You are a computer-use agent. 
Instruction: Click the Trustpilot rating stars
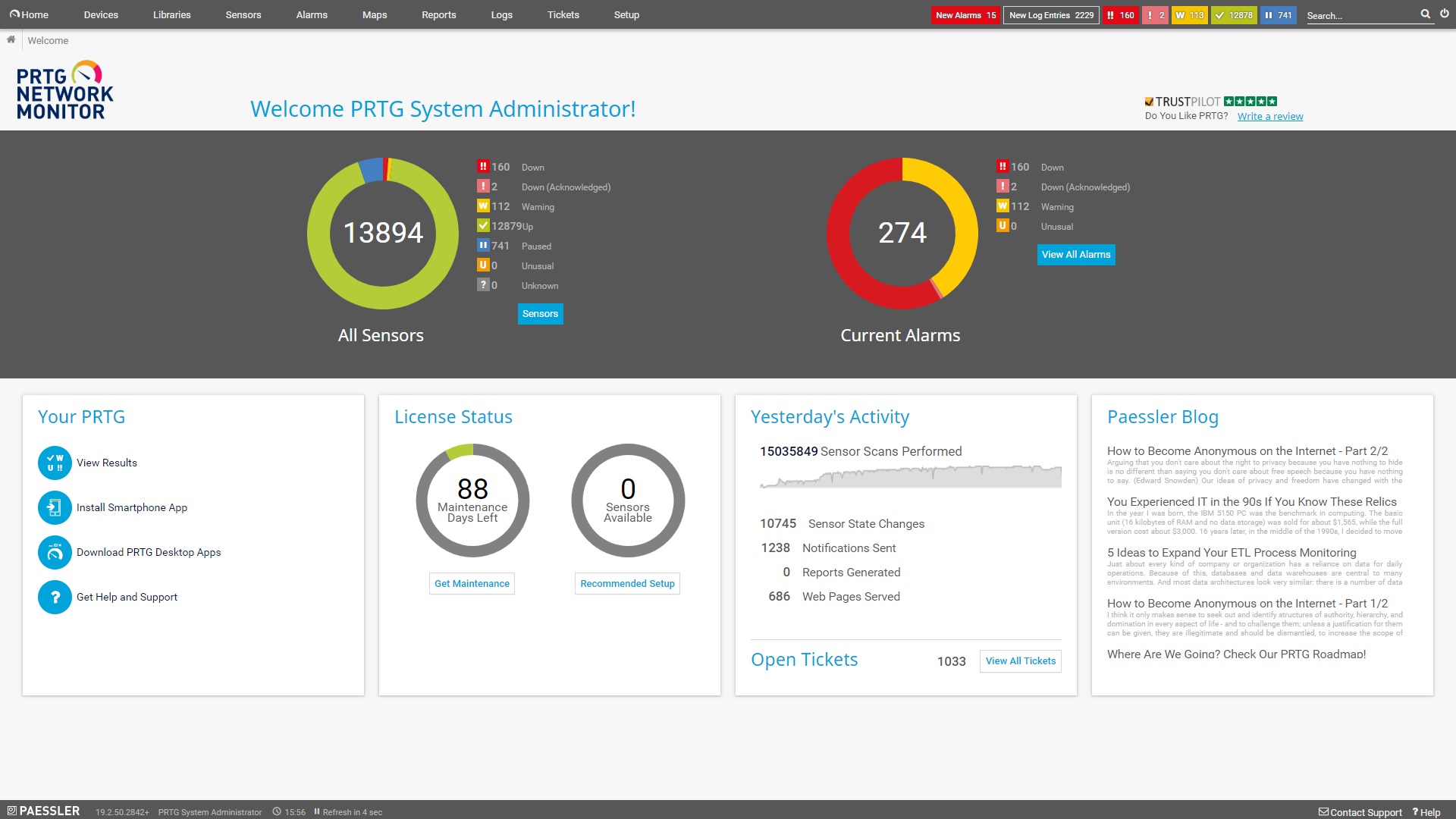(1250, 101)
